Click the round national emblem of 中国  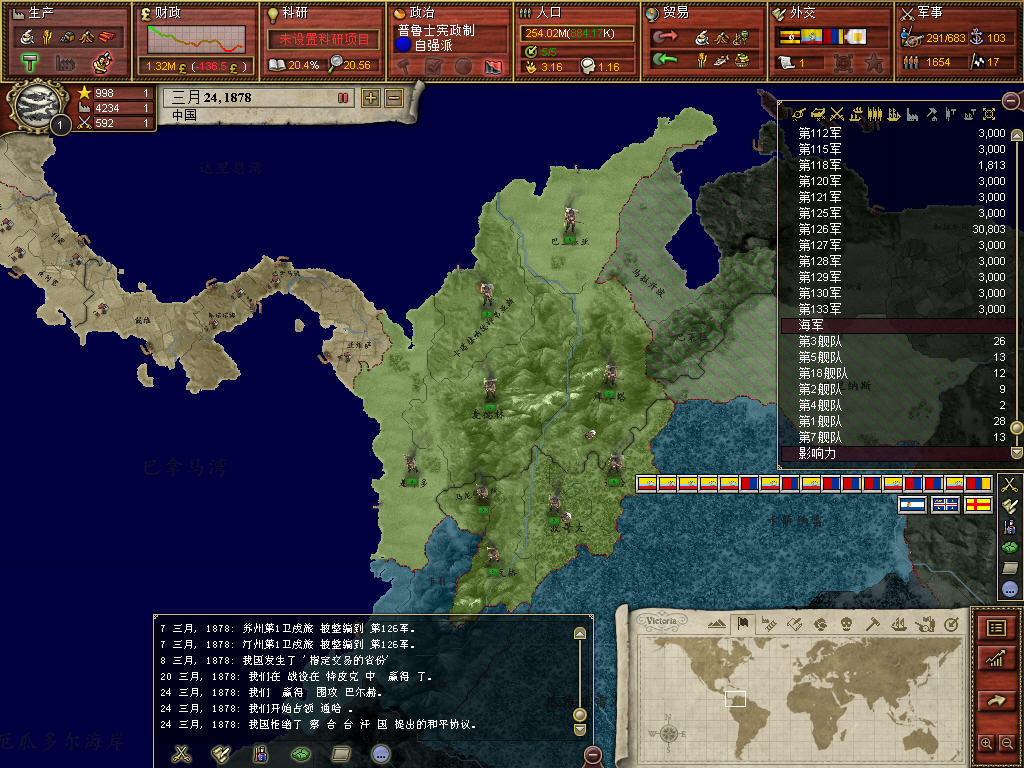38,104
